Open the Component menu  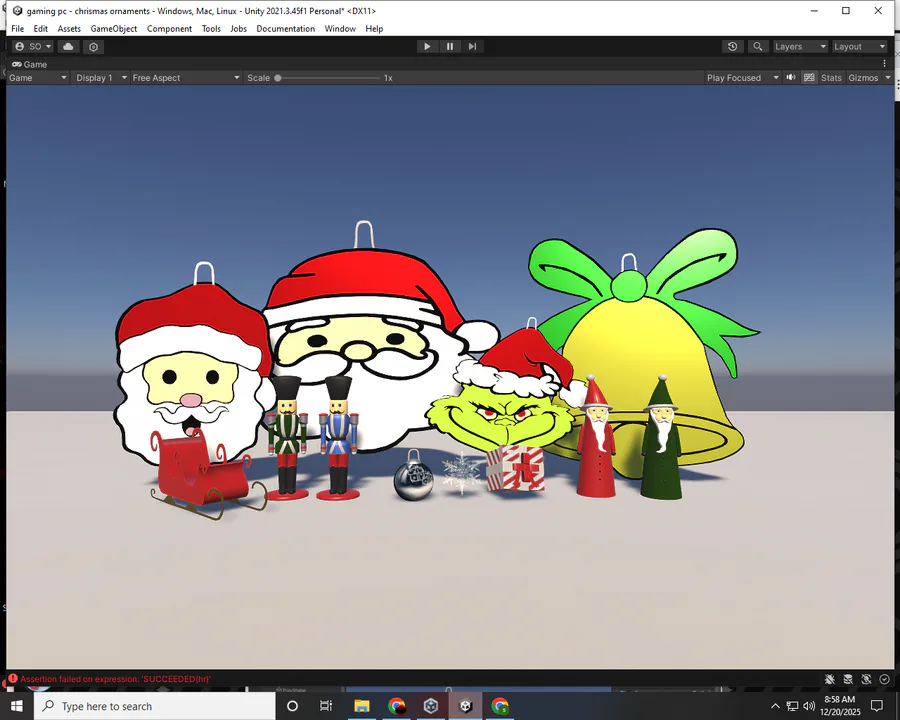click(x=169, y=29)
